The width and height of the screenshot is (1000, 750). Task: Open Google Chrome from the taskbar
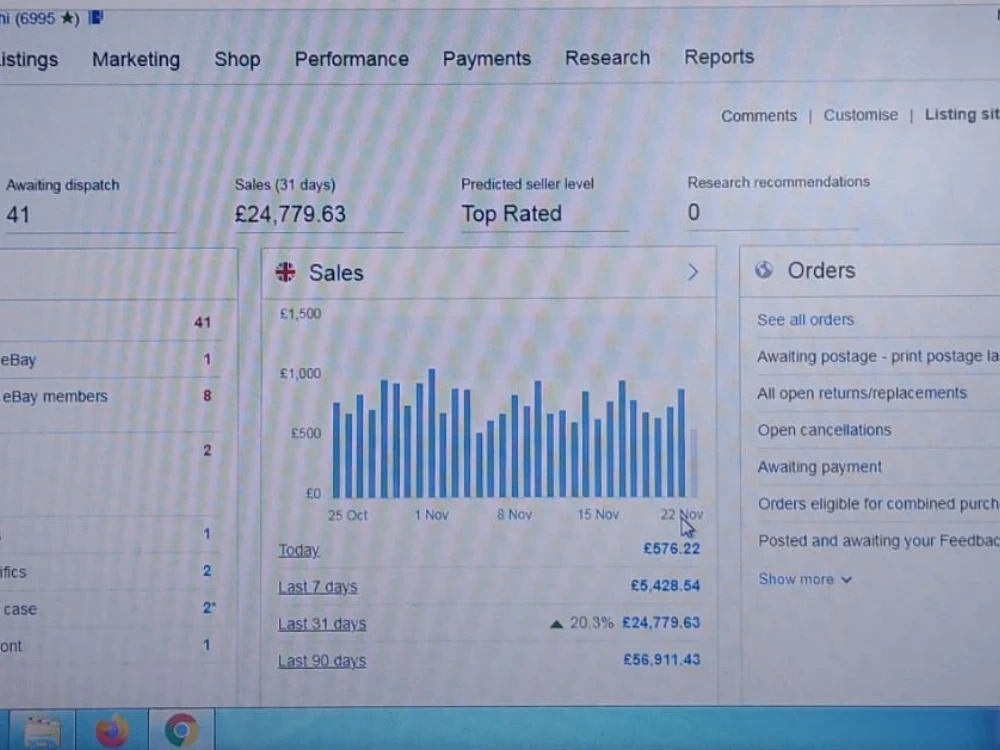[180, 728]
